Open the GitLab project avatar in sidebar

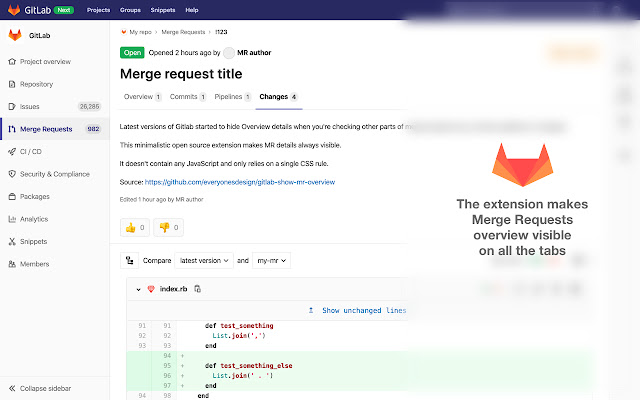coord(15,36)
